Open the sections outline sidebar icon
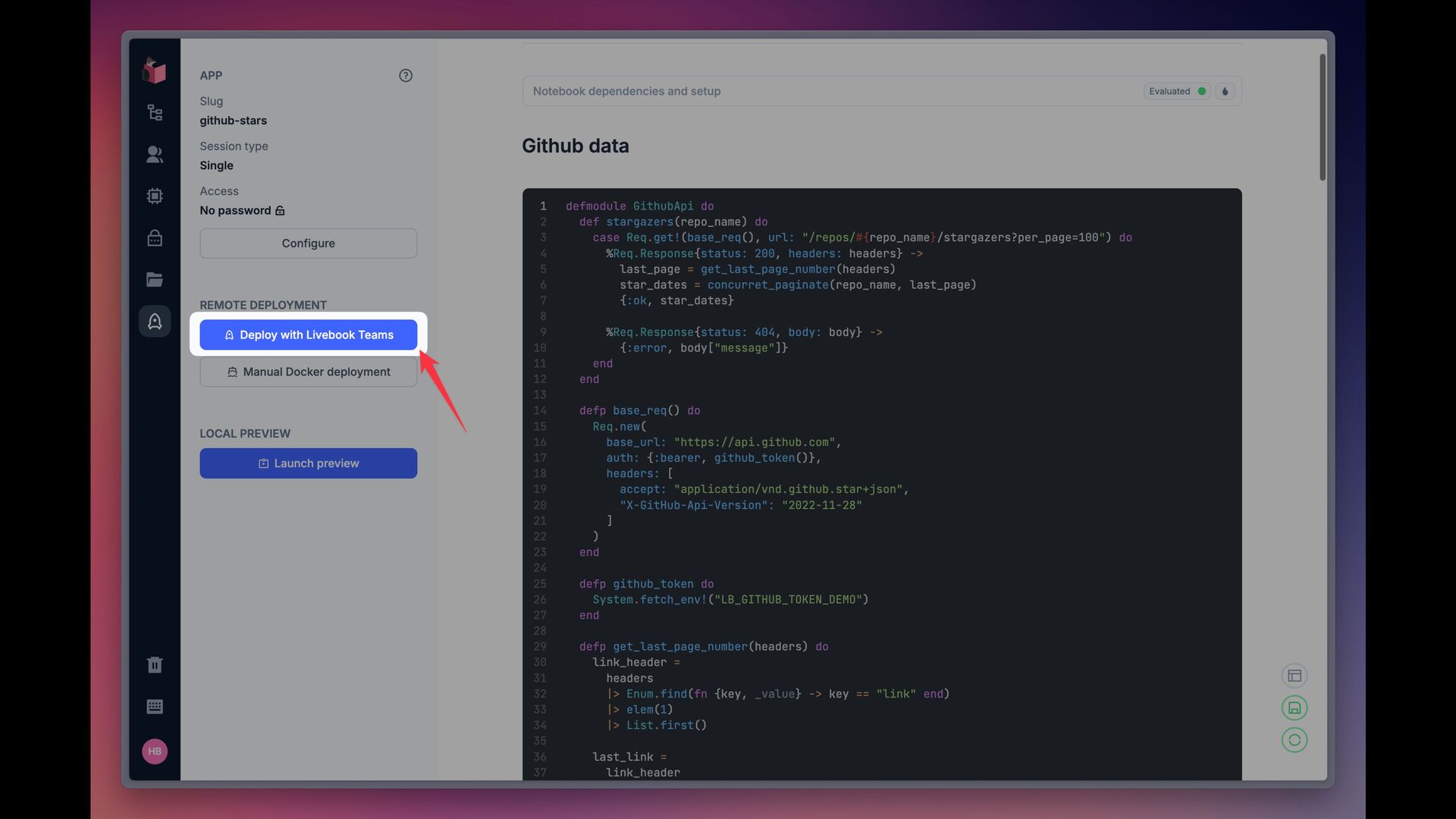The image size is (1456, 819). 155,113
